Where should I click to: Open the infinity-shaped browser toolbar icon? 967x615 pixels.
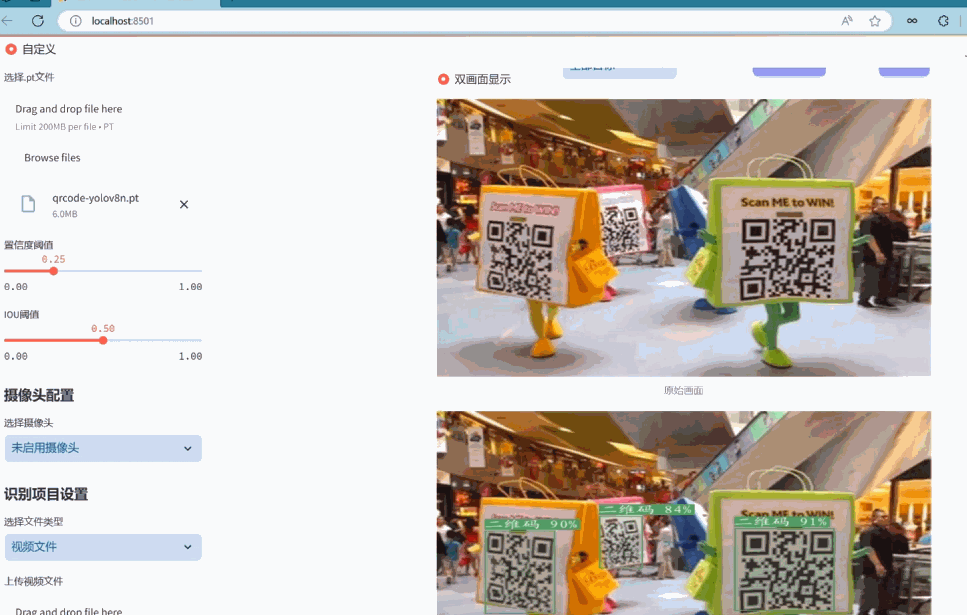click(x=911, y=21)
